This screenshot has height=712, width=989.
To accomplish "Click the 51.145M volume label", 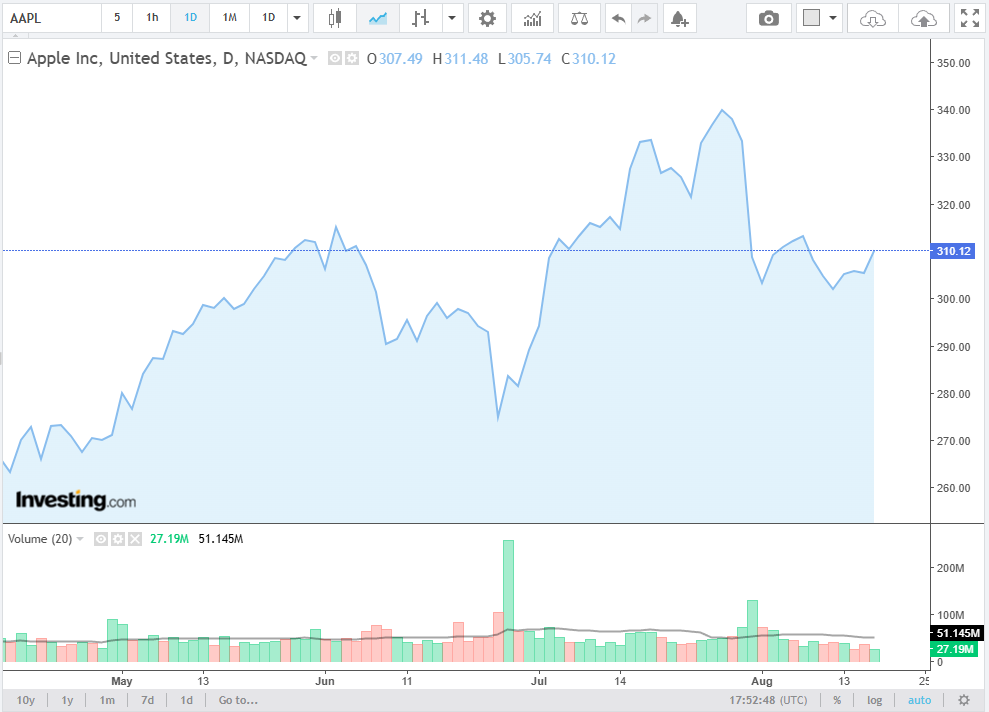I will coord(957,633).
